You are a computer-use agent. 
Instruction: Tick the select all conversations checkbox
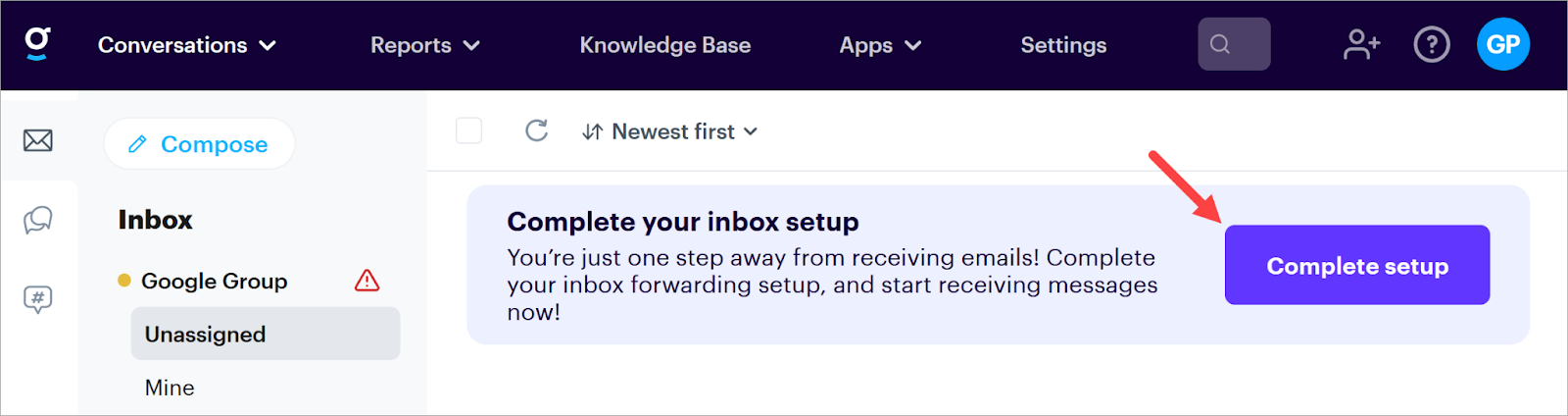tap(469, 130)
